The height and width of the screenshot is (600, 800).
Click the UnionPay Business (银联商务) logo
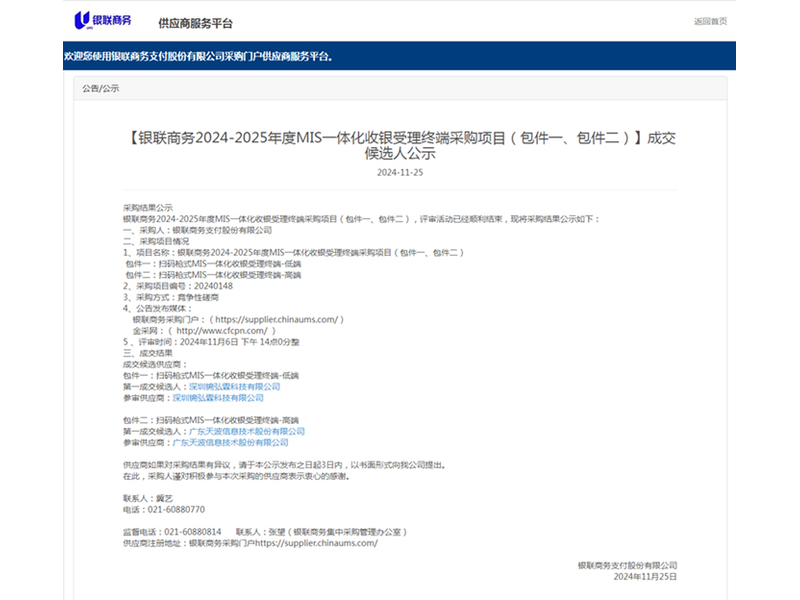tap(102, 20)
